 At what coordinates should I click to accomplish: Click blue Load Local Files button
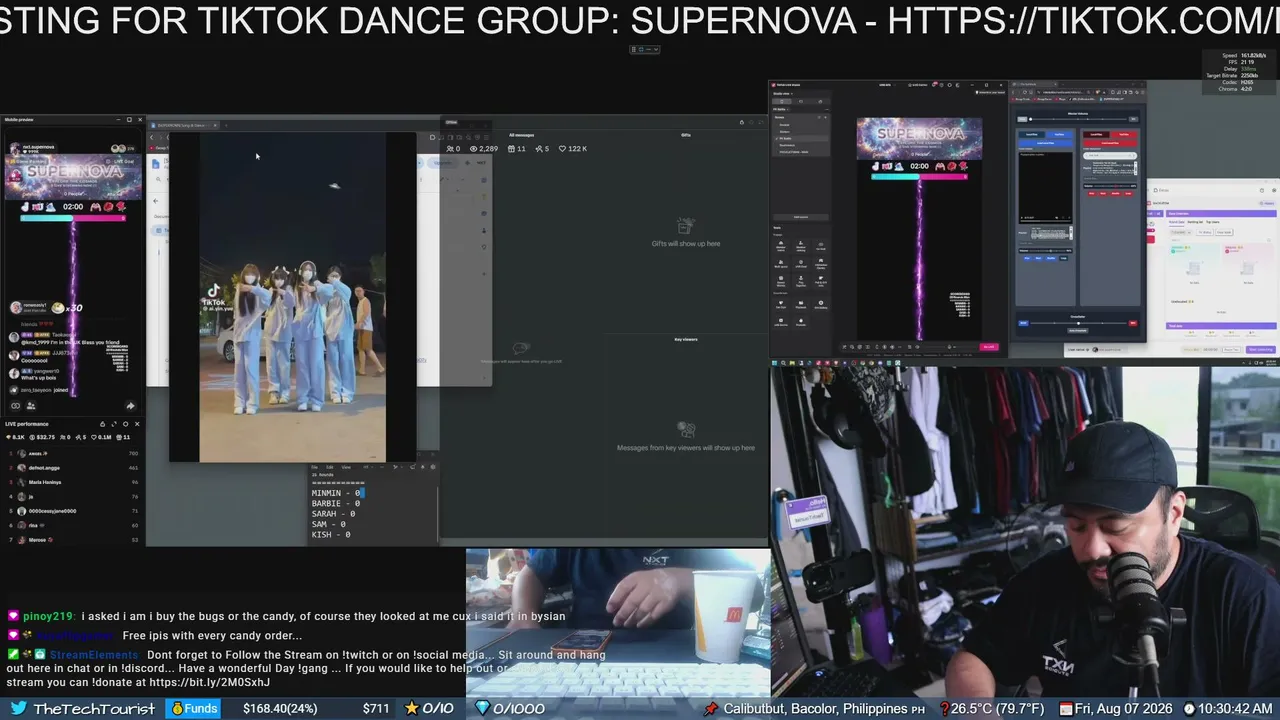click(x=1045, y=143)
